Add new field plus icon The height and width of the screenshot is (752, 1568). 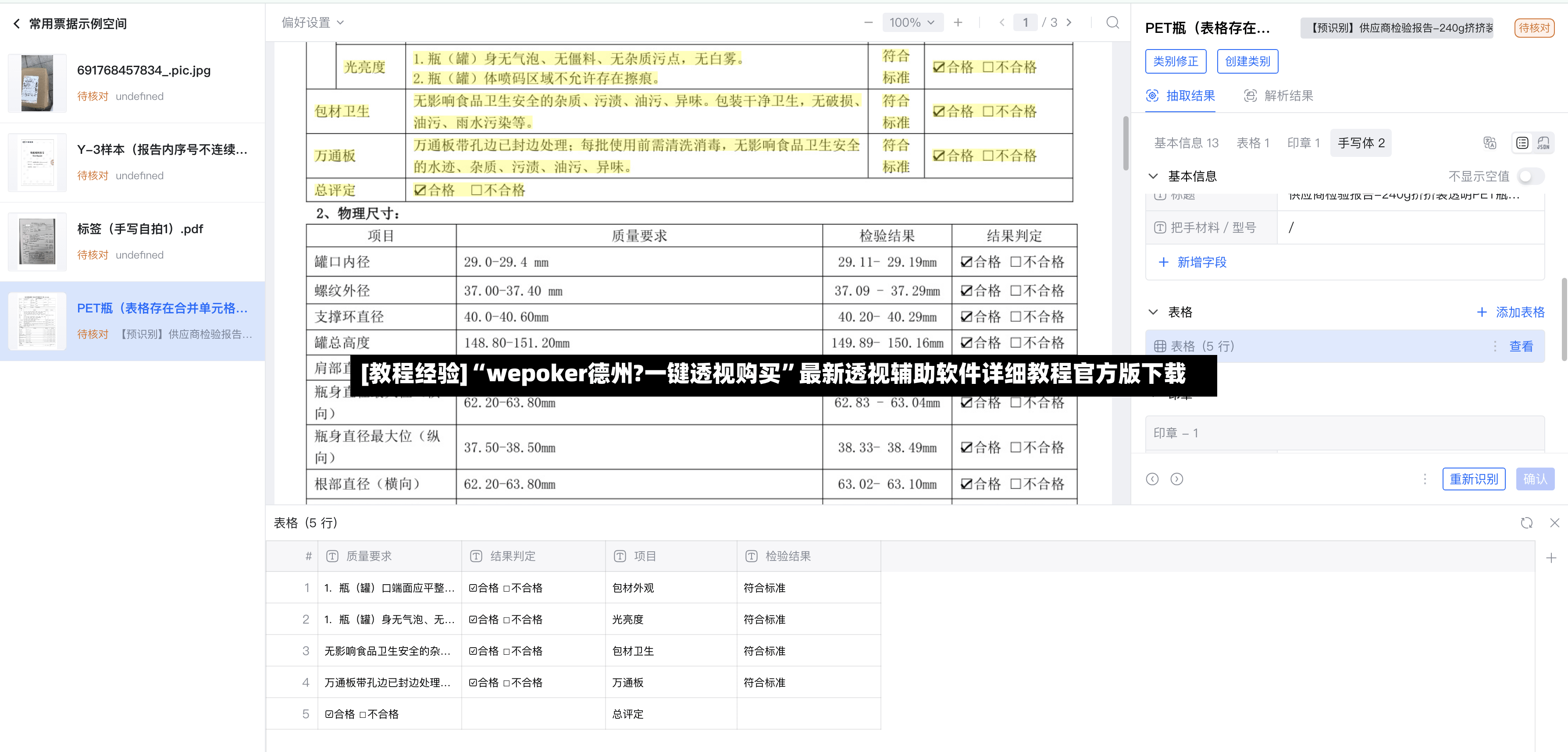point(1164,262)
